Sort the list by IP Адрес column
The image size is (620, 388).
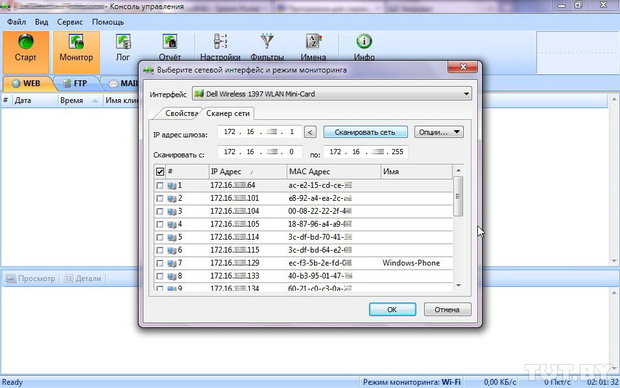tap(248, 172)
